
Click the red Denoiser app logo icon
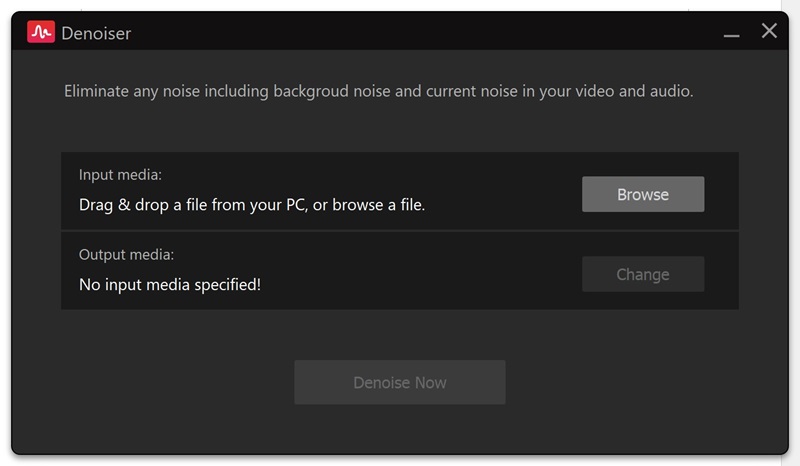pos(41,32)
